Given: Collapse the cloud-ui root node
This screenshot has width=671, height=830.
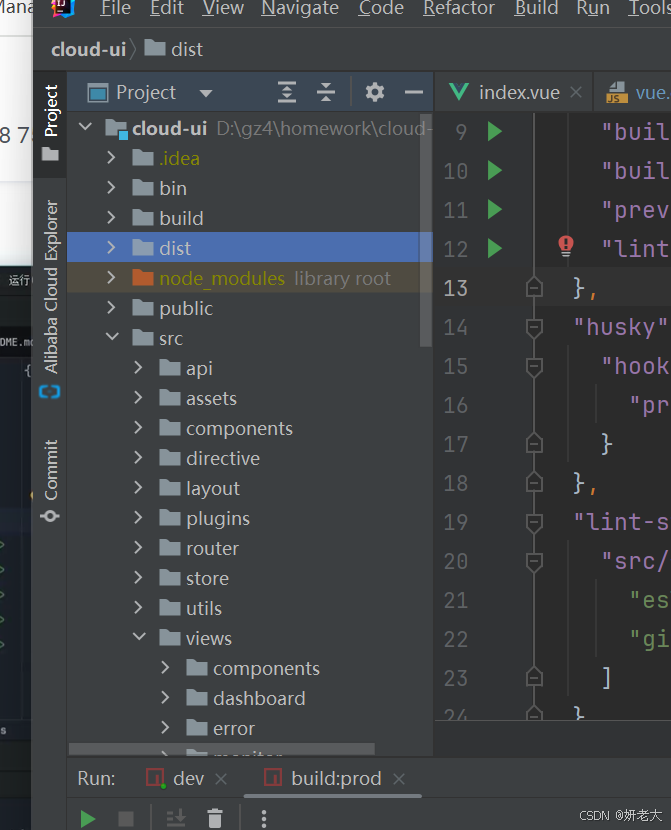Looking at the screenshot, I should coord(85,127).
